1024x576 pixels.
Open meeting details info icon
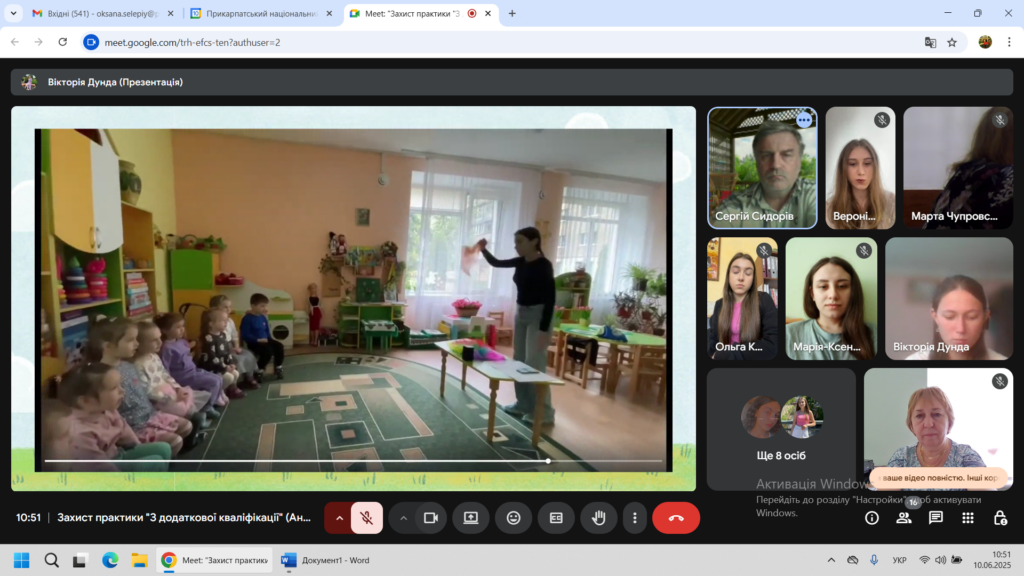click(872, 518)
